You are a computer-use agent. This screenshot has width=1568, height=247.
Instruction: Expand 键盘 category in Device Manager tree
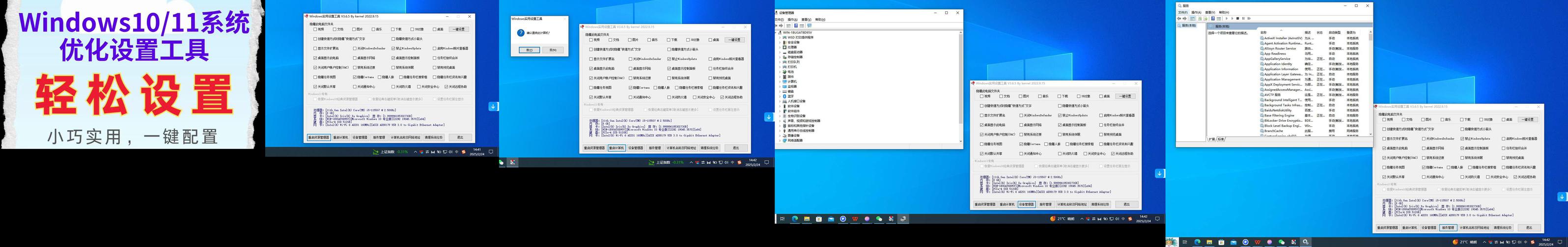tap(780, 91)
